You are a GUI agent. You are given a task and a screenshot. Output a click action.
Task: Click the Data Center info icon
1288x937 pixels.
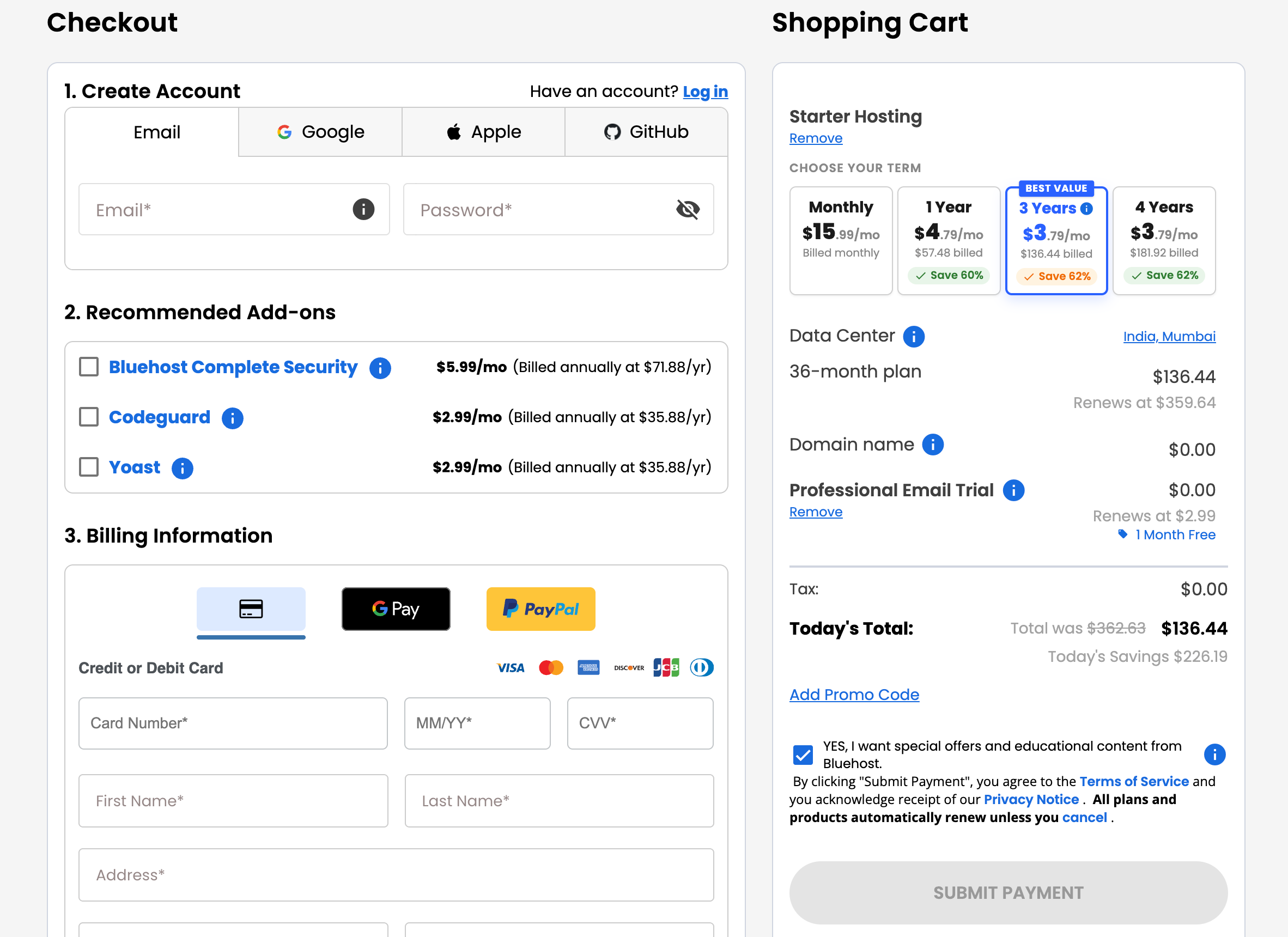click(x=914, y=336)
